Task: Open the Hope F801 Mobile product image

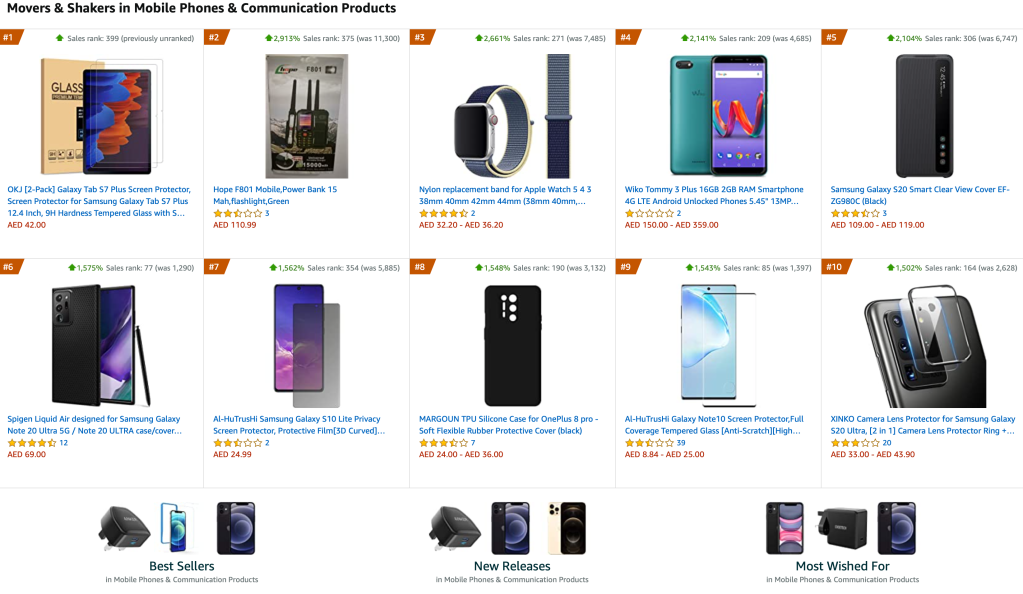Action: coord(306,115)
